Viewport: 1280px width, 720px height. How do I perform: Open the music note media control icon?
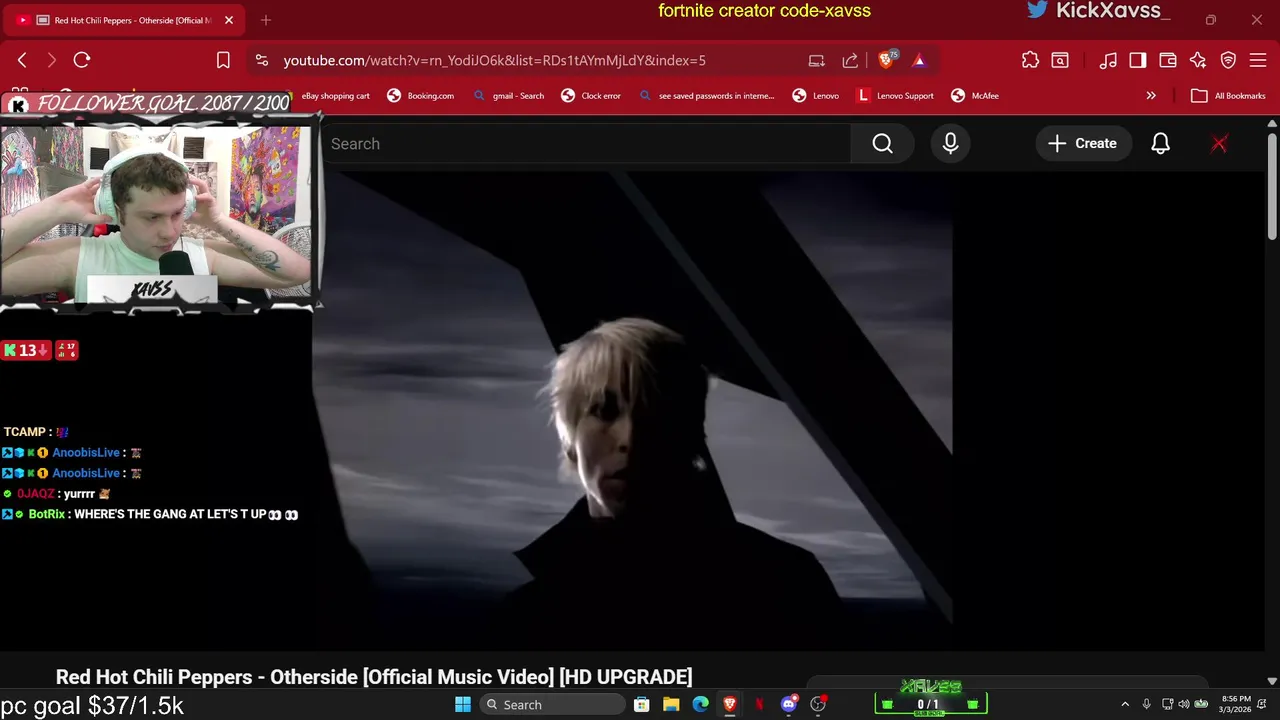click(1108, 60)
